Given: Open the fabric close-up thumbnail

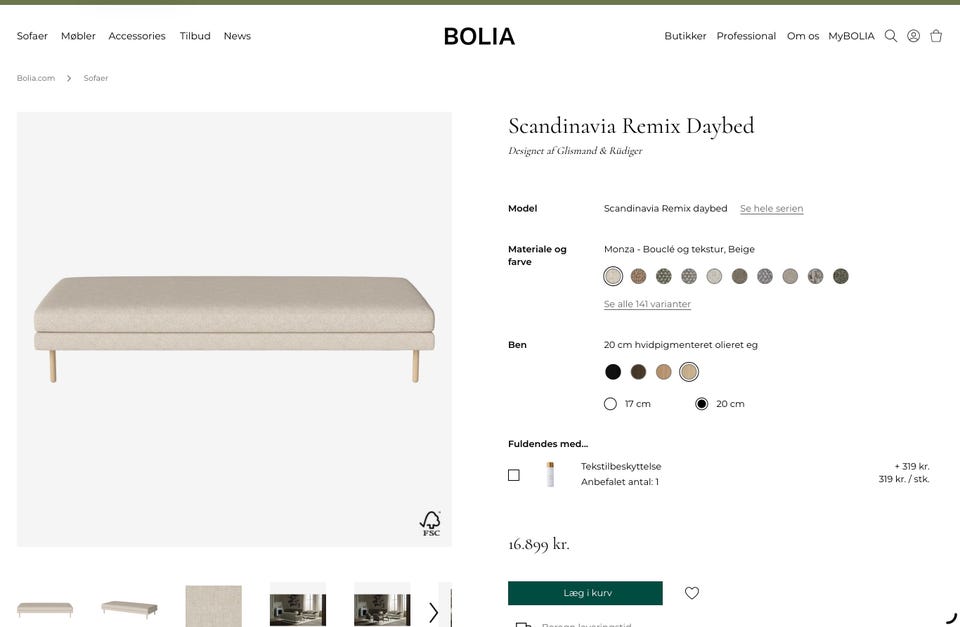Looking at the screenshot, I should click(213, 606).
